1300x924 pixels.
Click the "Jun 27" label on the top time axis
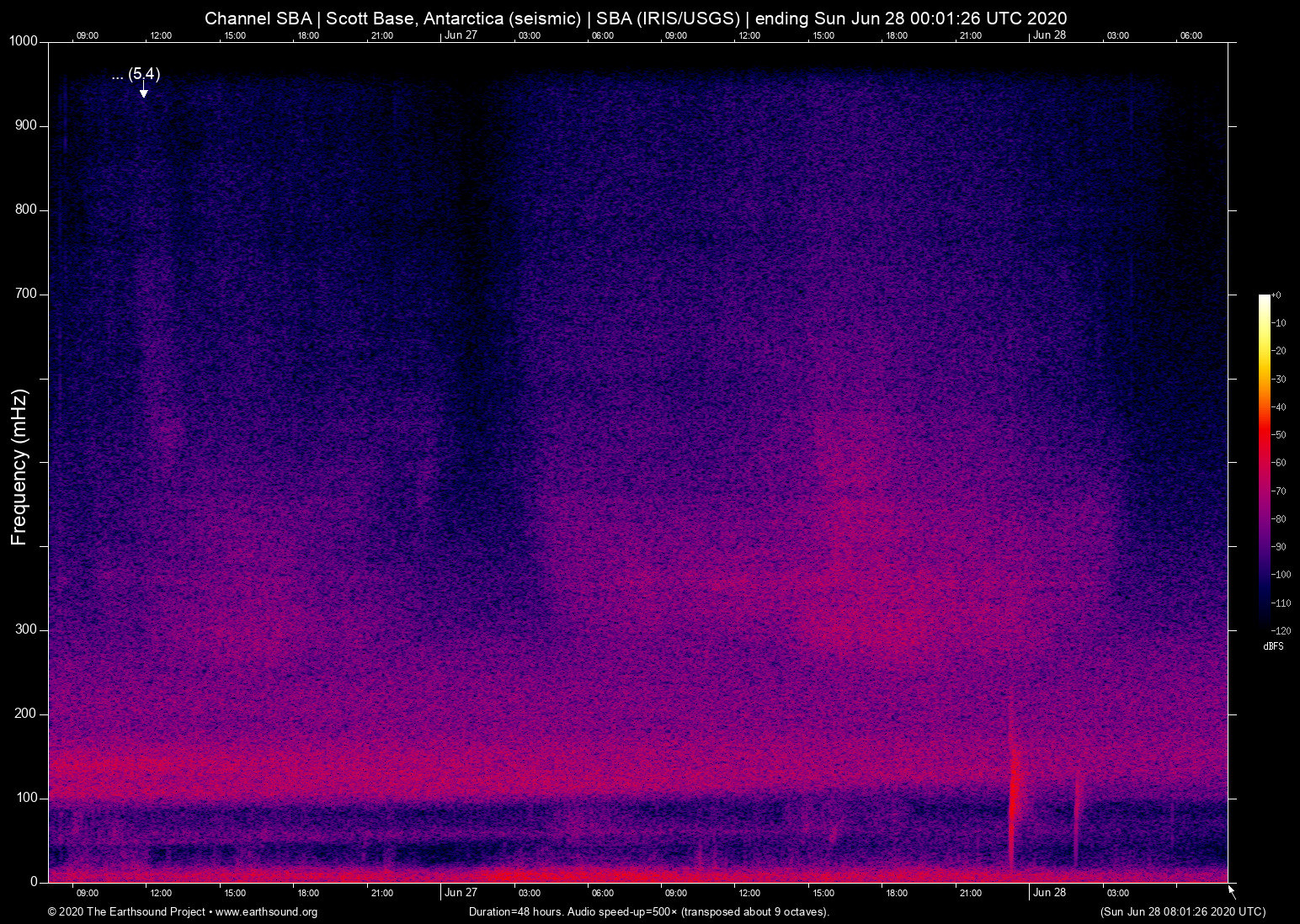point(461,35)
